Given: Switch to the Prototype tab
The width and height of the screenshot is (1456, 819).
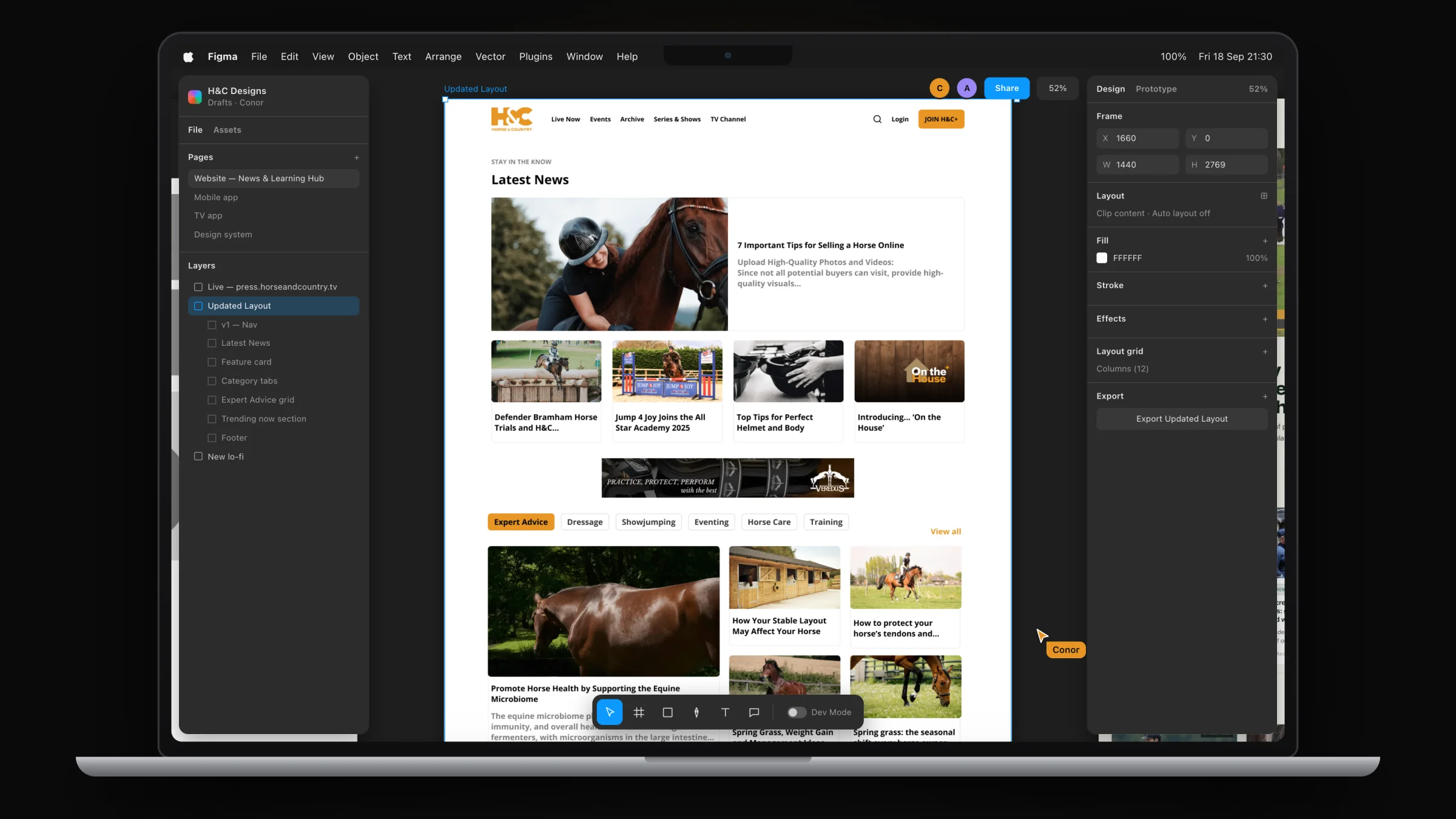Looking at the screenshot, I should (x=1156, y=89).
